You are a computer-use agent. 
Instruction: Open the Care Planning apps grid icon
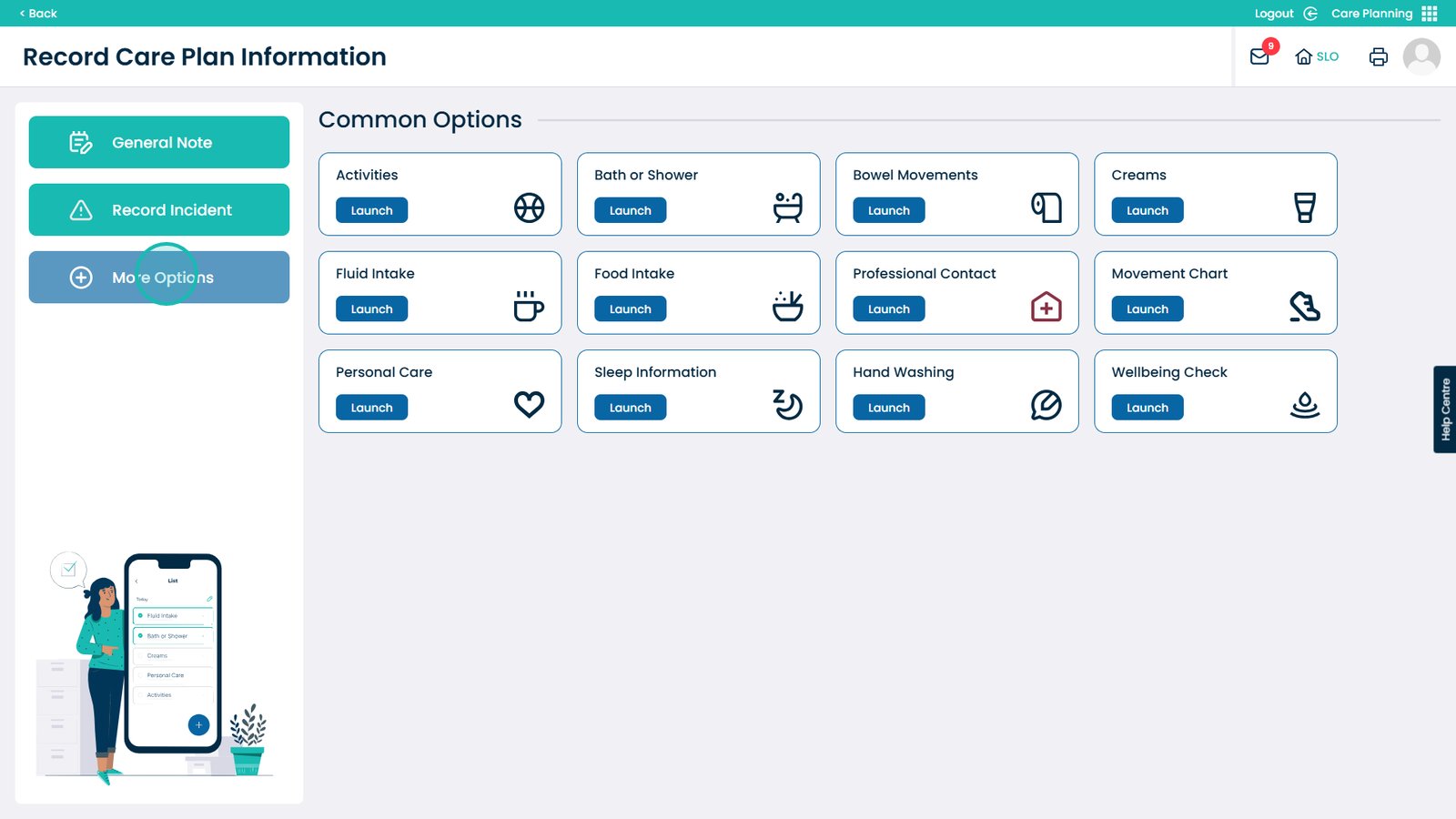pyautogui.click(x=1430, y=14)
